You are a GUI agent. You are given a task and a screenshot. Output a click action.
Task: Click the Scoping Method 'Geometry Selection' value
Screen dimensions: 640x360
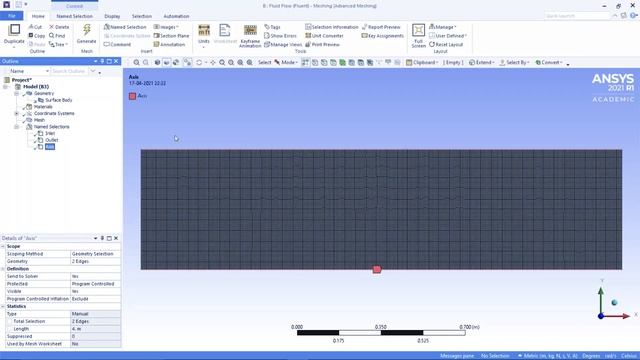(96, 254)
